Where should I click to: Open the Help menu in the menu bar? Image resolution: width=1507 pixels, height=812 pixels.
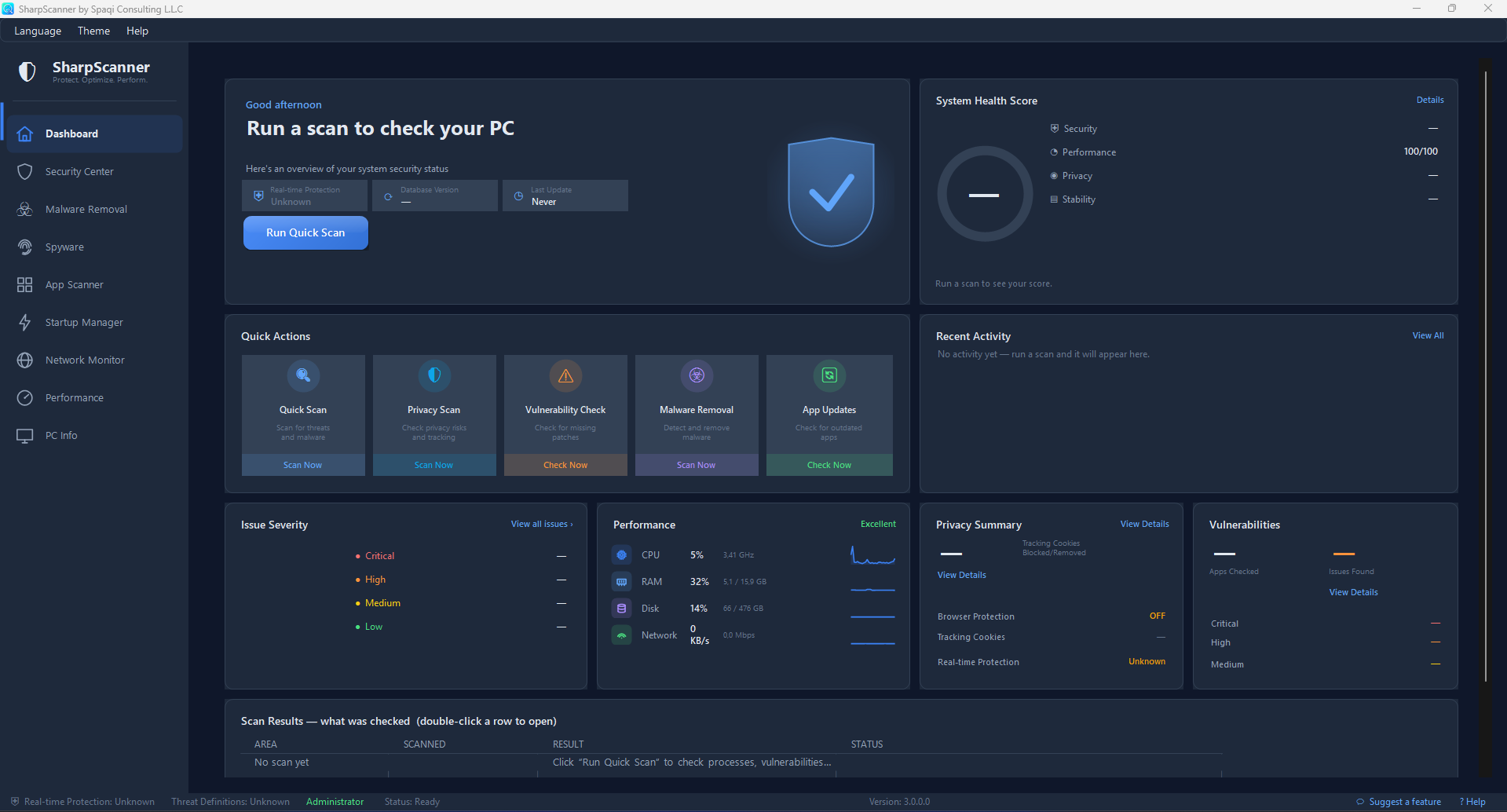coord(137,31)
